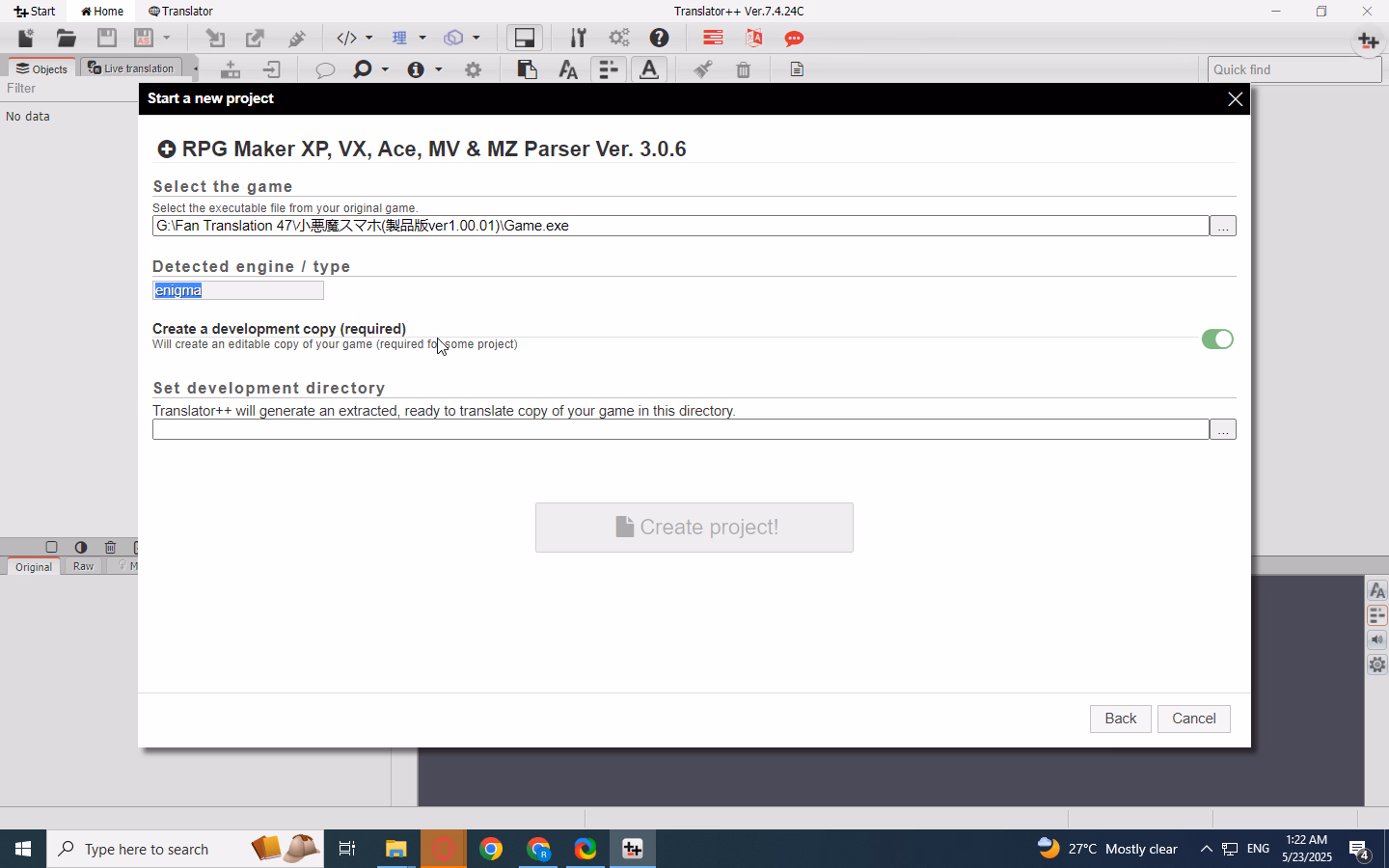The width and height of the screenshot is (1389, 868).
Task: Open the Start menu item
Action: coord(35,12)
